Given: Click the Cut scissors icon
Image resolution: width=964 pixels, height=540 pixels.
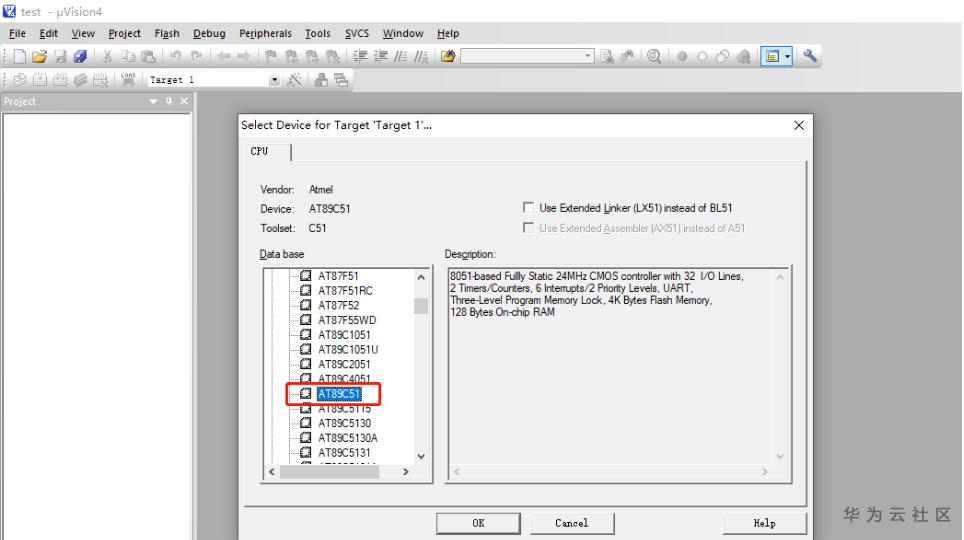Looking at the screenshot, I should pyautogui.click(x=108, y=57).
